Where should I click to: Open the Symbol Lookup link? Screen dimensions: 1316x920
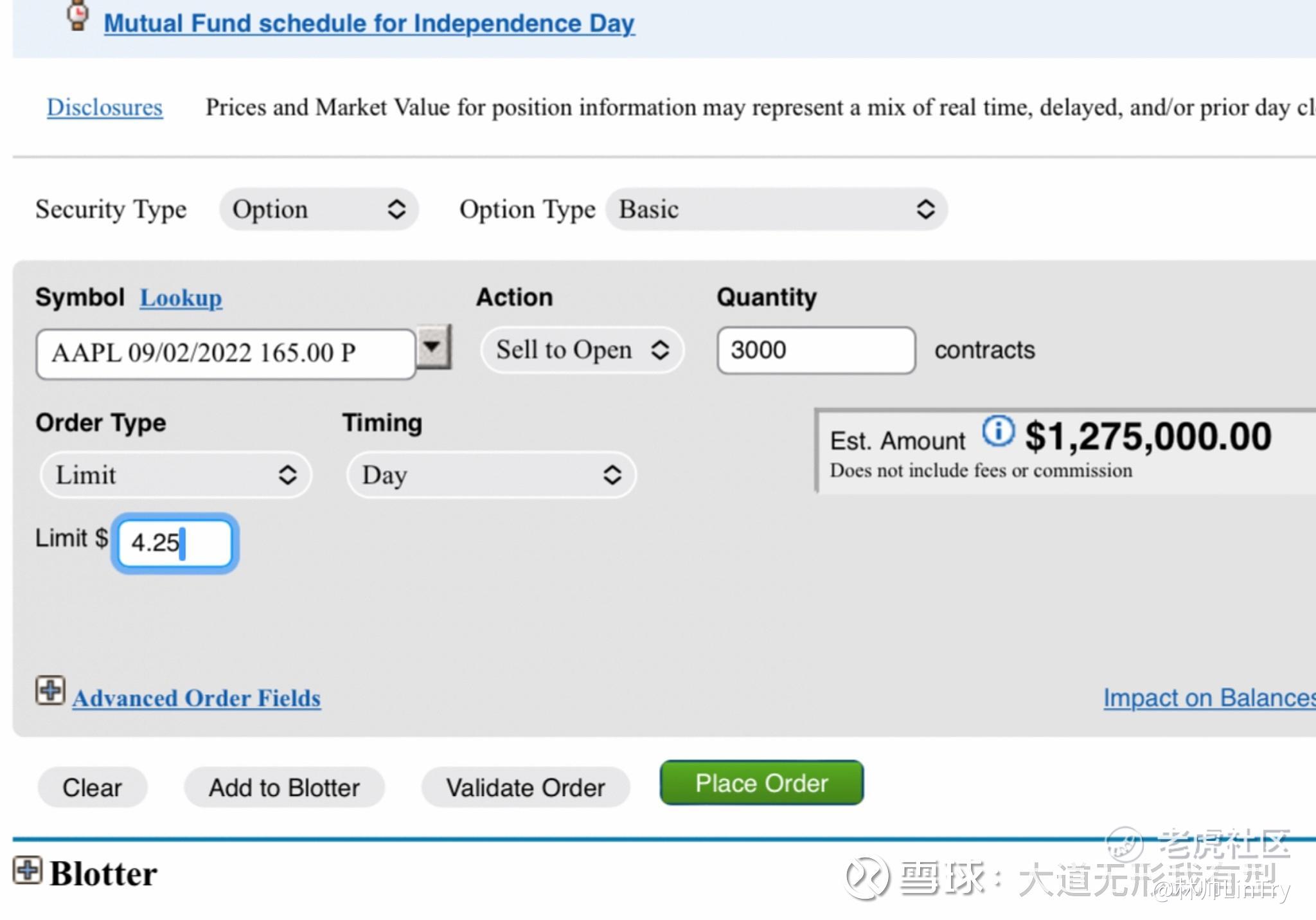click(181, 298)
